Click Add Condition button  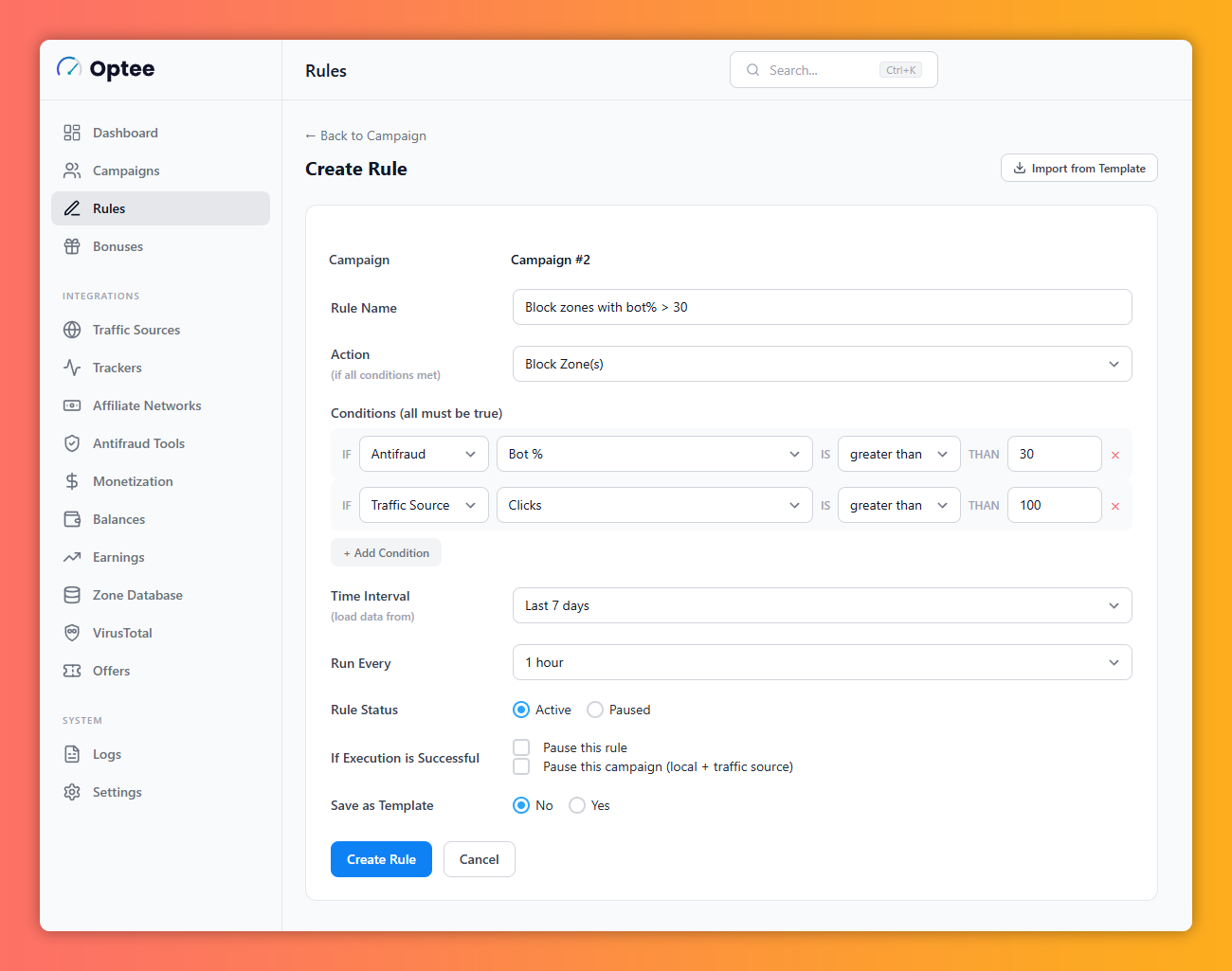coord(386,553)
